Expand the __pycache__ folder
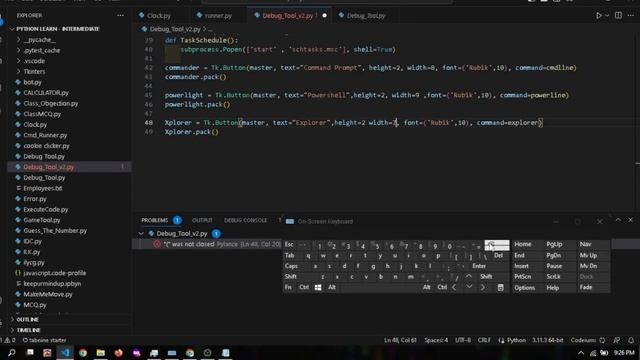 tap(39, 40)
